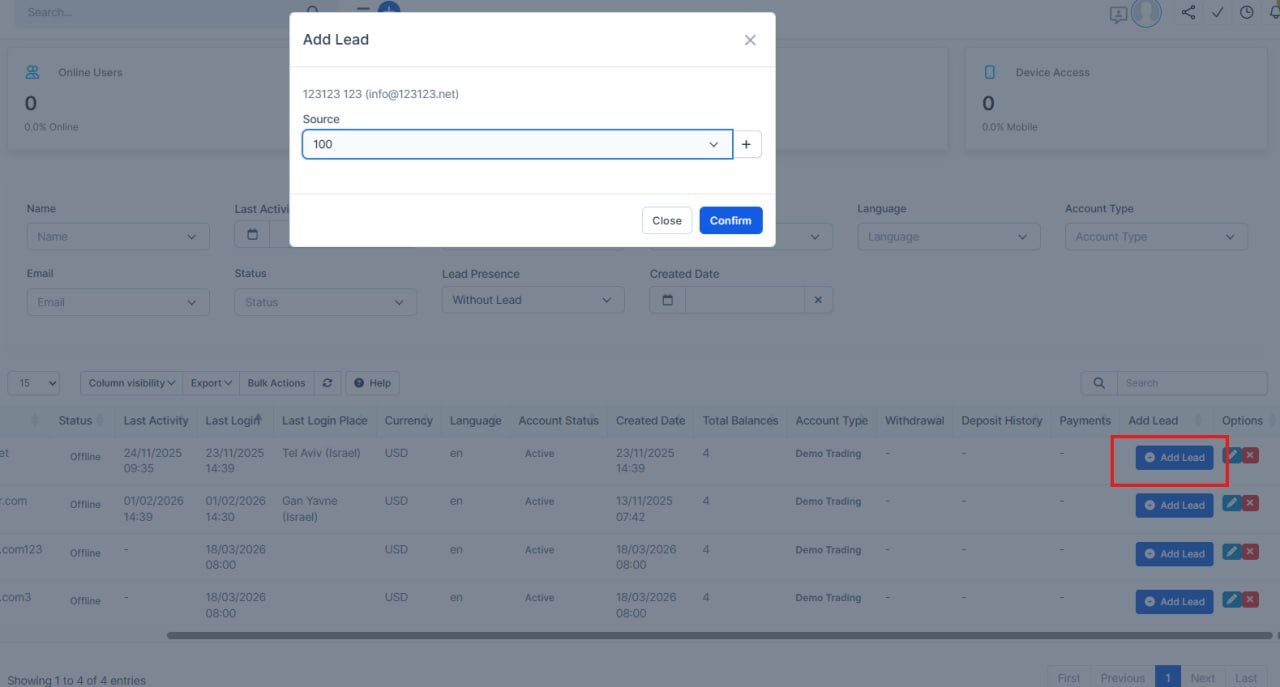
Task: Click the edit pencil icon in first row
Action: (1232, 455)
